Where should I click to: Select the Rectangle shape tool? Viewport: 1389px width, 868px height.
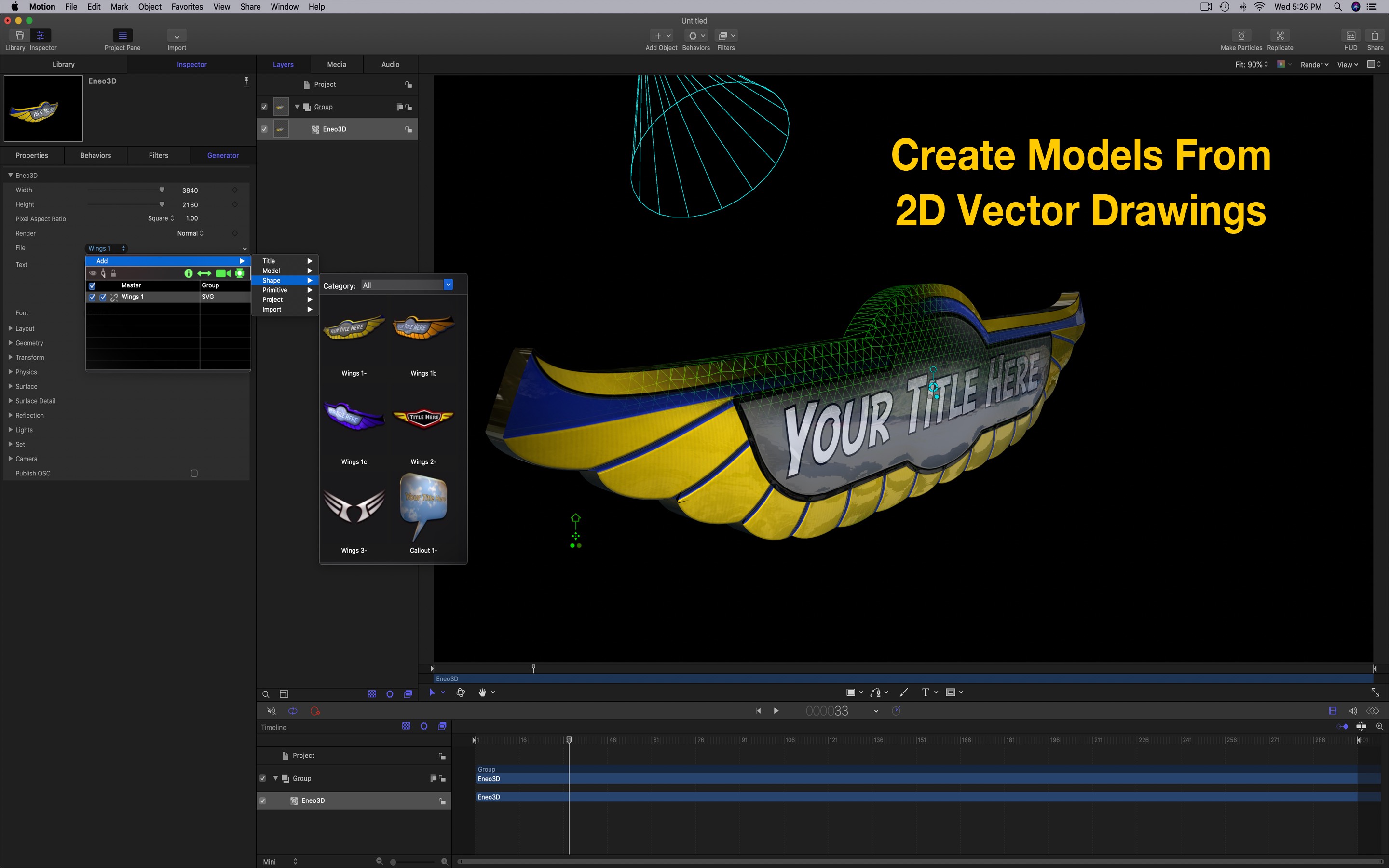851,692
